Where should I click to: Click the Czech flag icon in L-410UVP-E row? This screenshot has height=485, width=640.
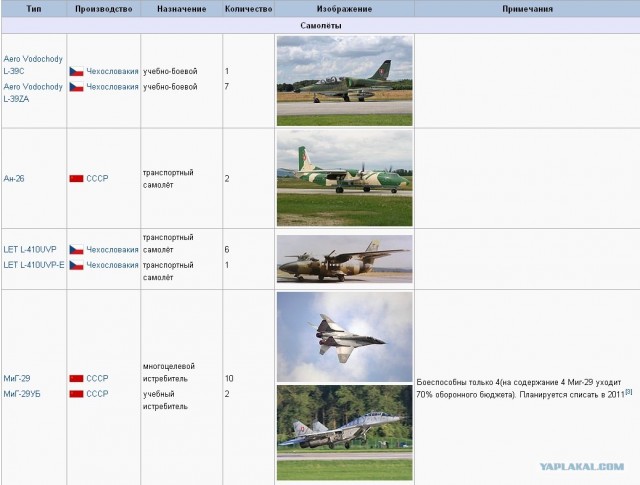click(76, 265)
